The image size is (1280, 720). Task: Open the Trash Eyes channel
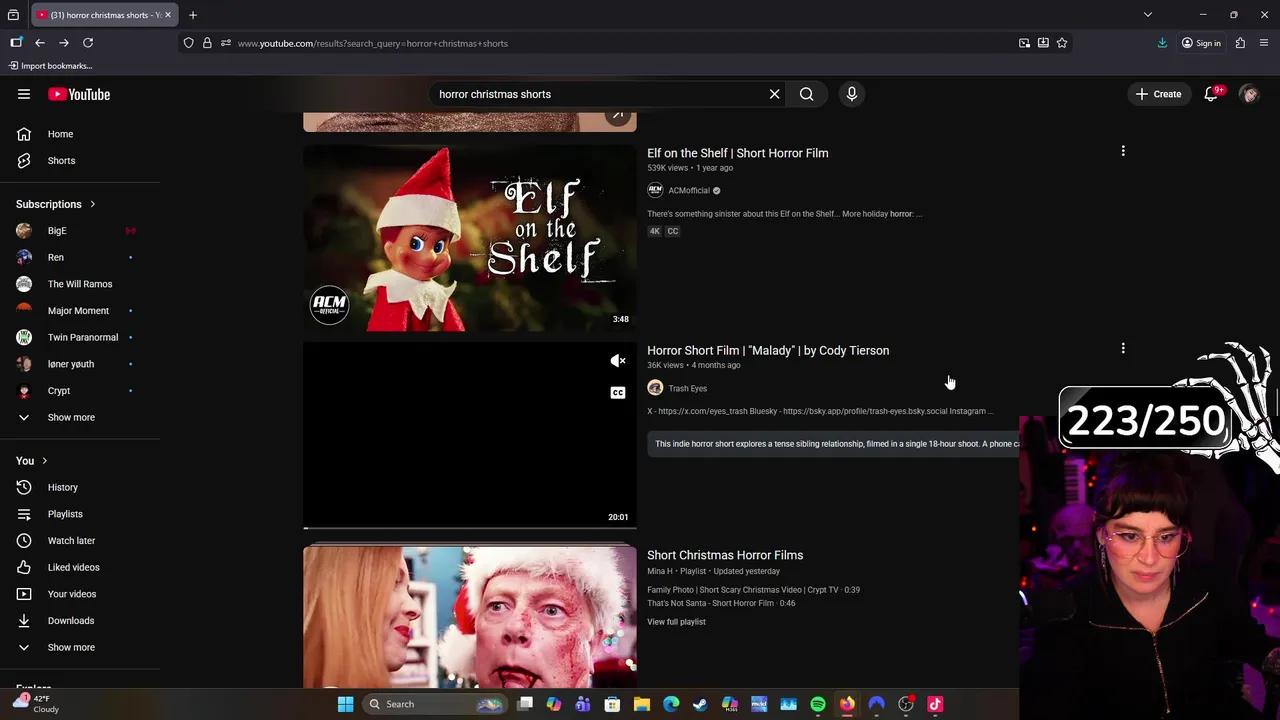pos(687,388)
